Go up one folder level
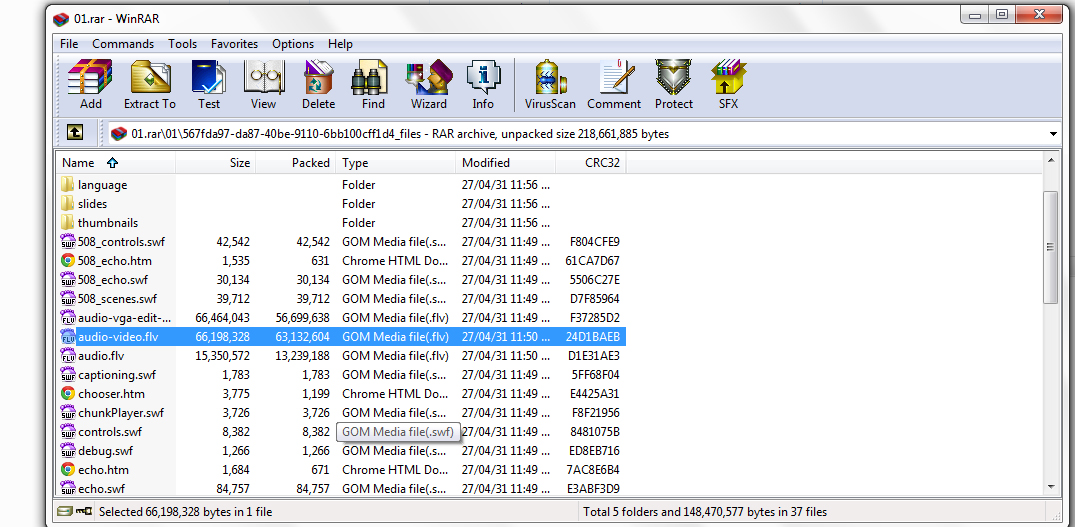The image size is (1075, 527). [x=75, y=134]
